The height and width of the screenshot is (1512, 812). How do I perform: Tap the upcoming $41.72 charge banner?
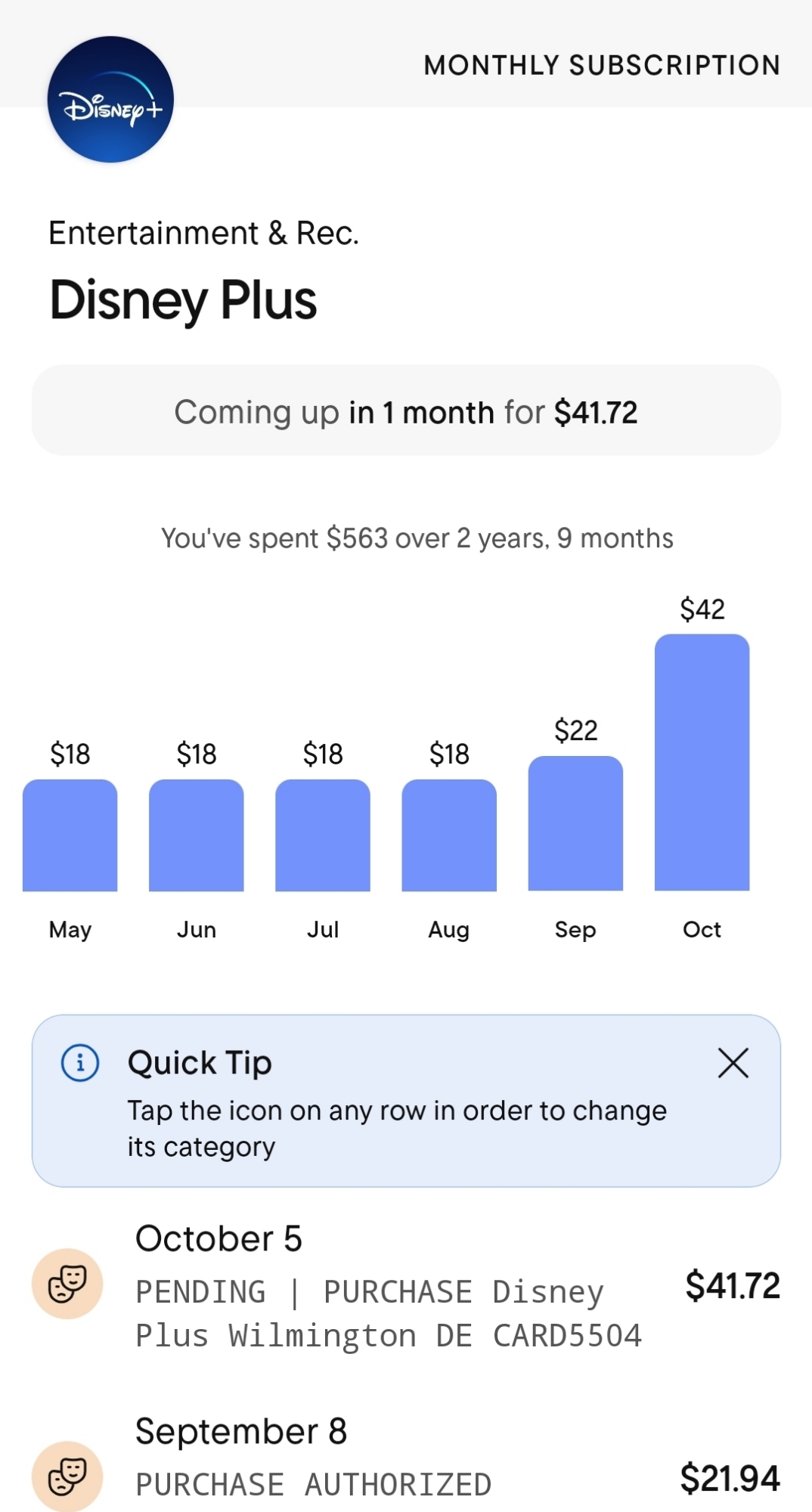[x=406, y=411]
